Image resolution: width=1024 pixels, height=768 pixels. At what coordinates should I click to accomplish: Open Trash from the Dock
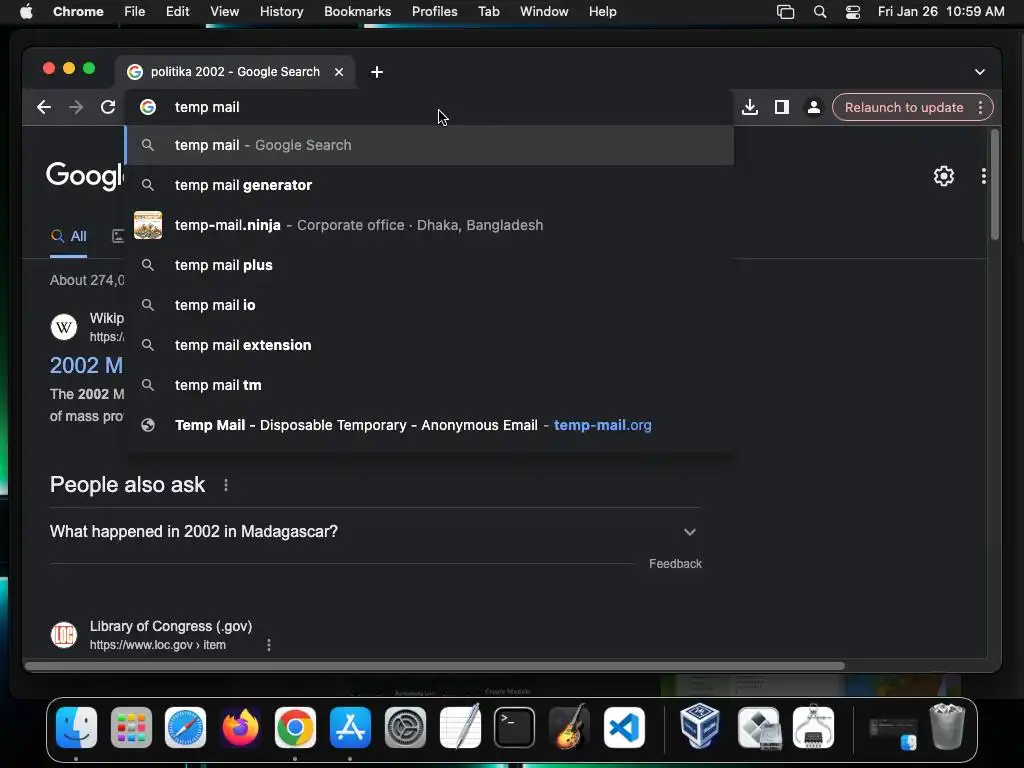tap(947, 727)
